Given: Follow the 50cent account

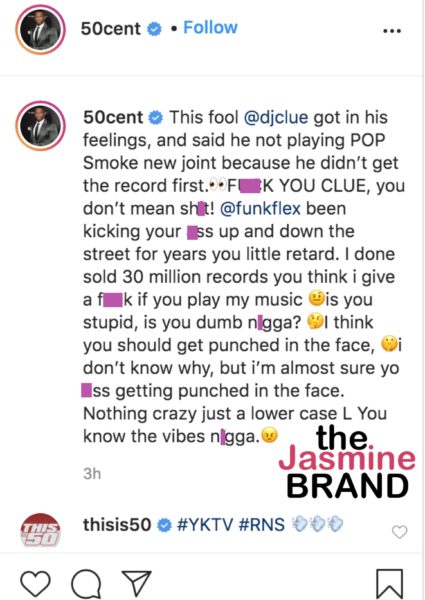Looking at the screenshot, I should [210, 28].
